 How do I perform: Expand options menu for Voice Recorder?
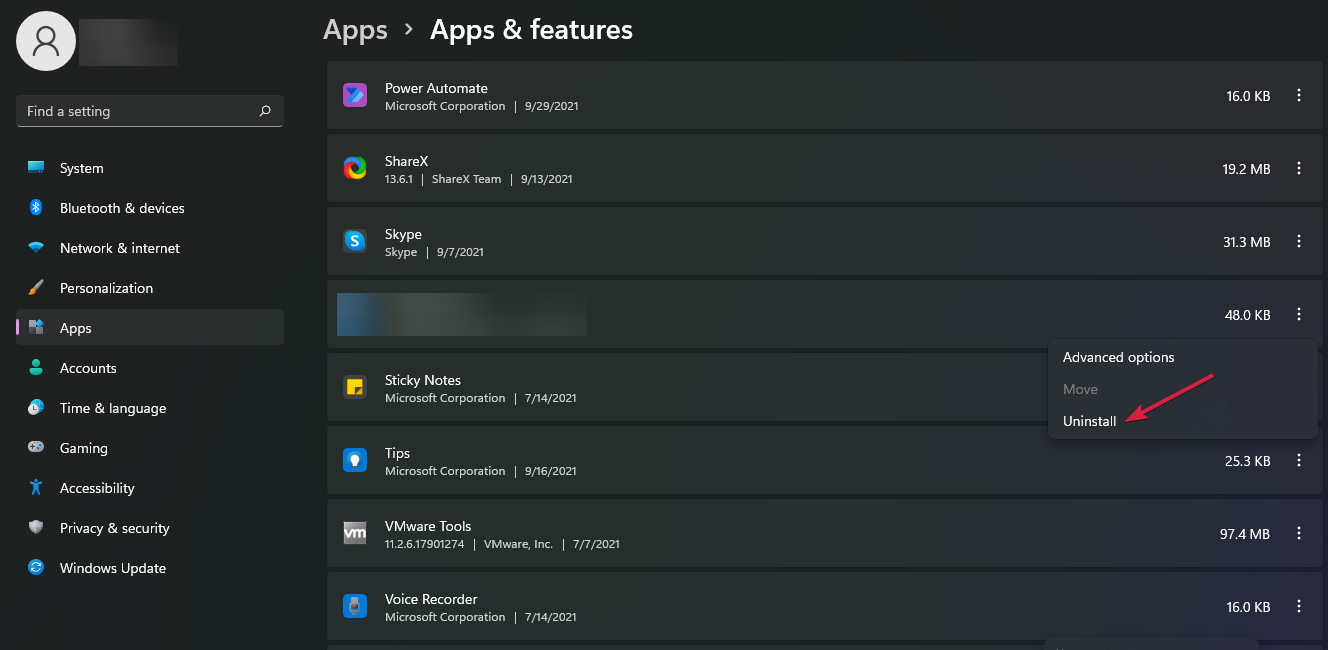[1298, 606]
